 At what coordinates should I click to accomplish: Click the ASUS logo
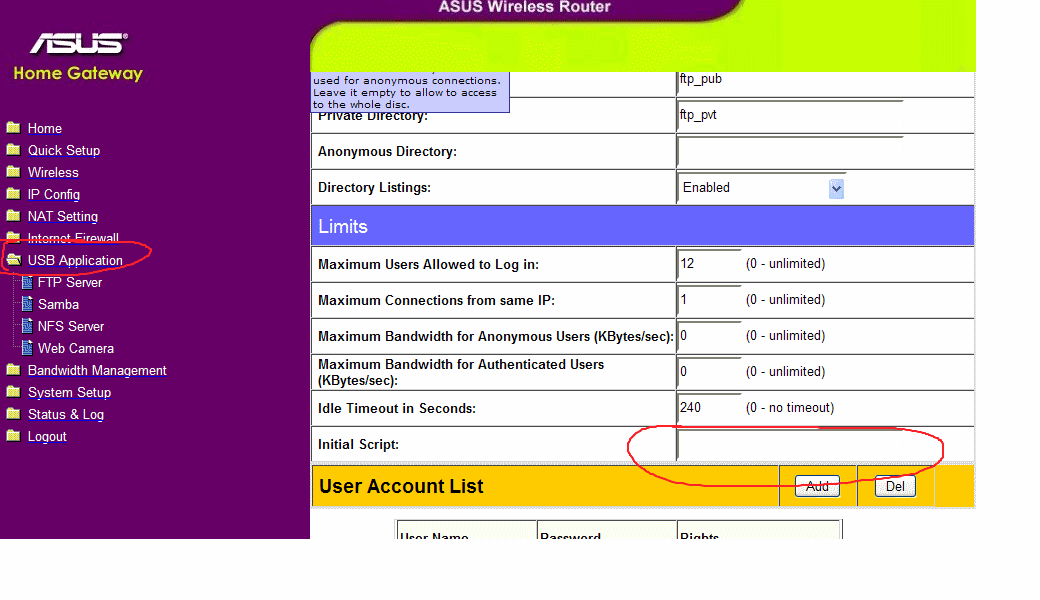(79, 44)
